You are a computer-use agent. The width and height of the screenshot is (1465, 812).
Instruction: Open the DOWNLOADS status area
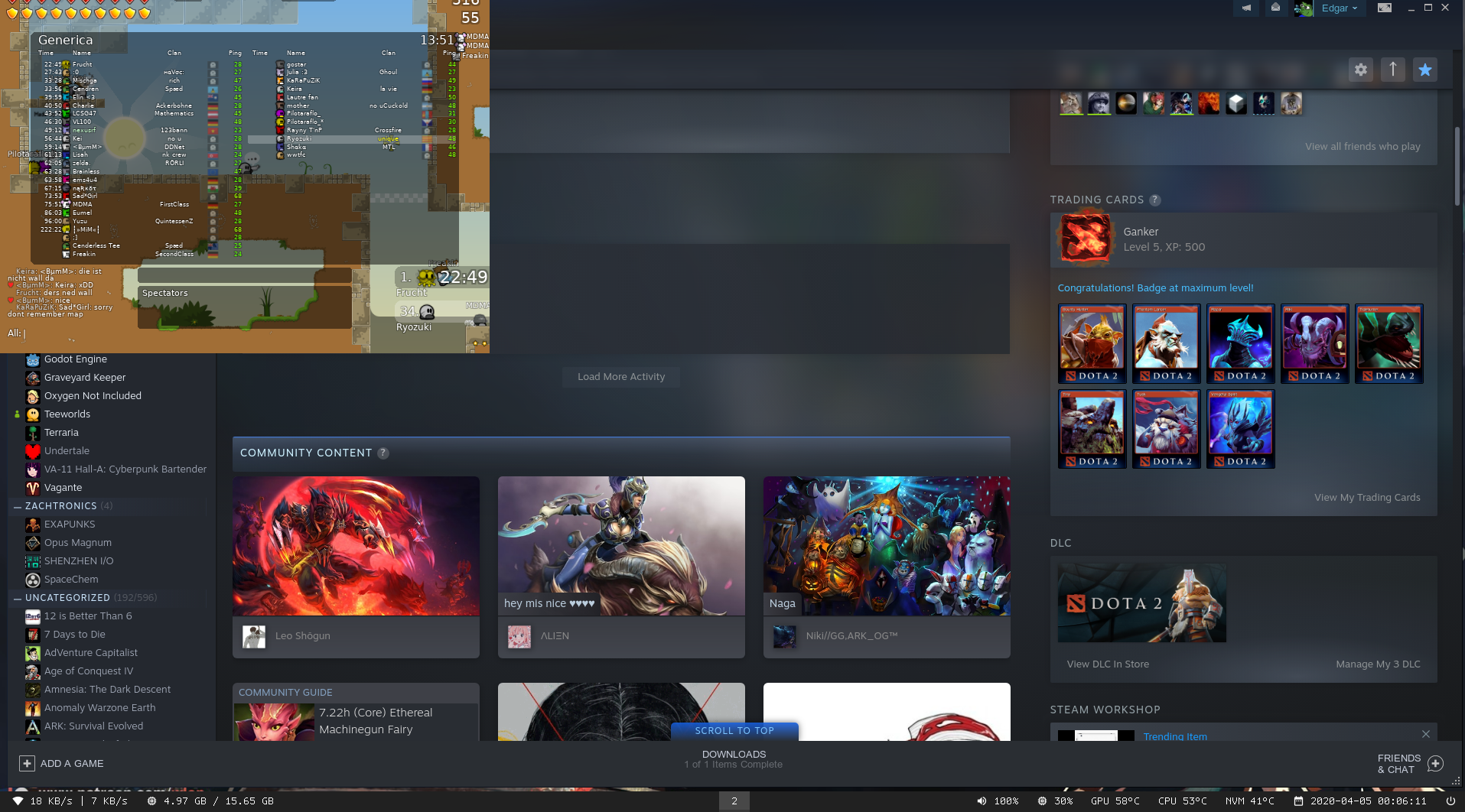[x=734, y=759]
